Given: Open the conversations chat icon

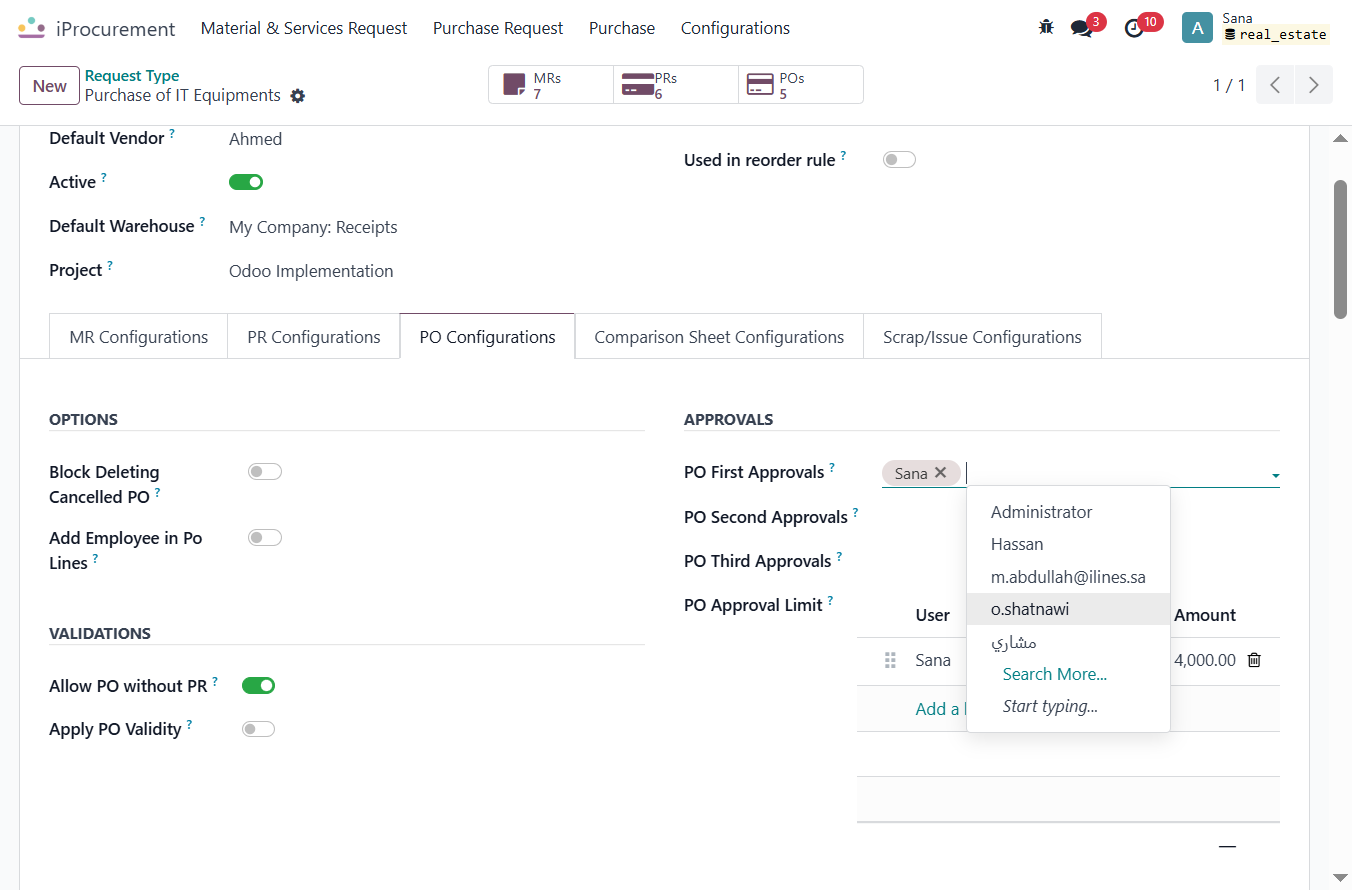Looking at the screenshot, I should (x=1082, y=28).
